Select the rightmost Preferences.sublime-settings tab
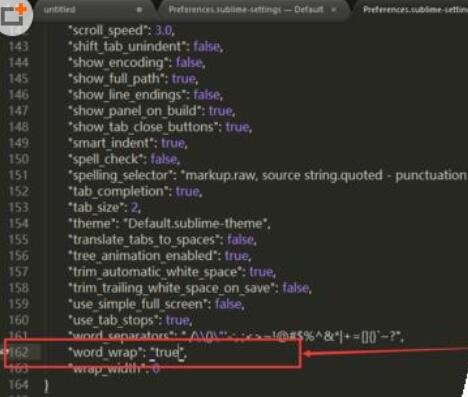 point(415,10)
